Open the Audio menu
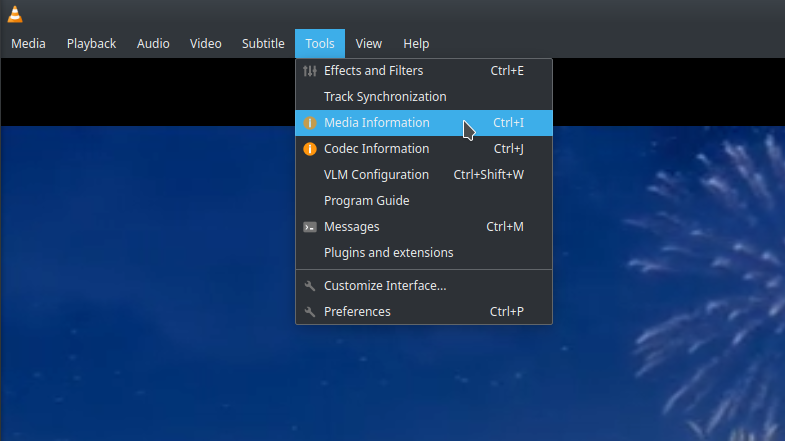This screenshot has width=785, height=441. pos(153,44)
